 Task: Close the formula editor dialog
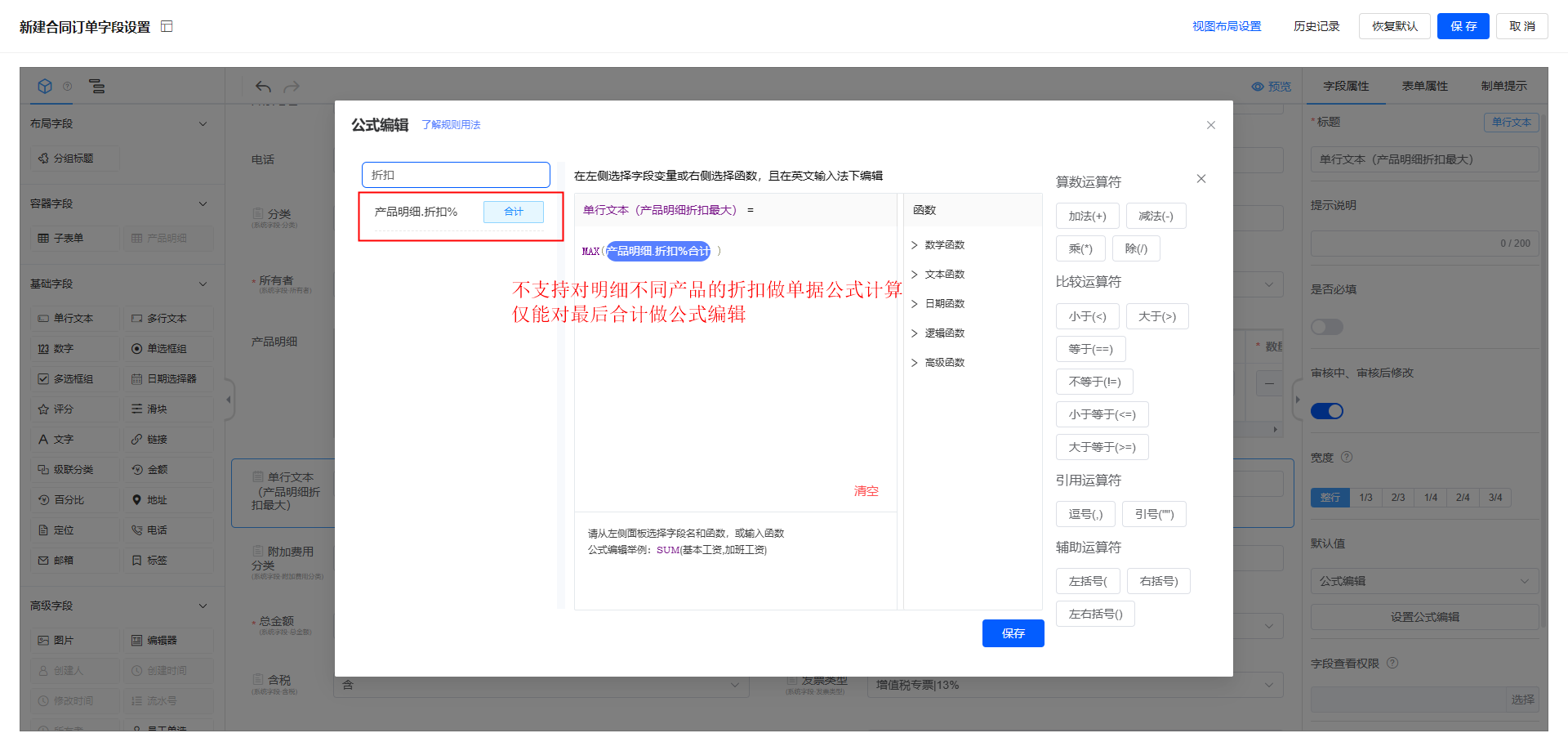(1210, 125)
